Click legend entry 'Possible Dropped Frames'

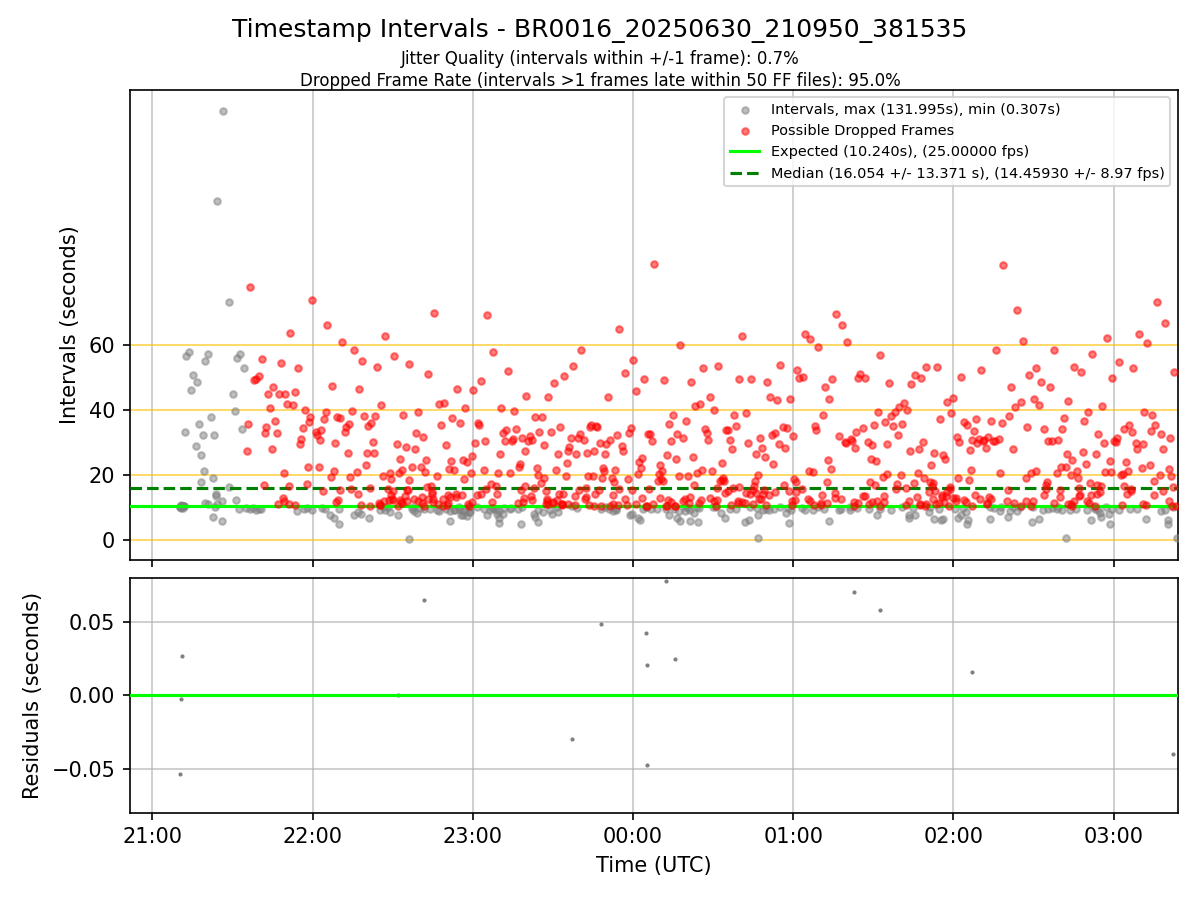(862, 130)
